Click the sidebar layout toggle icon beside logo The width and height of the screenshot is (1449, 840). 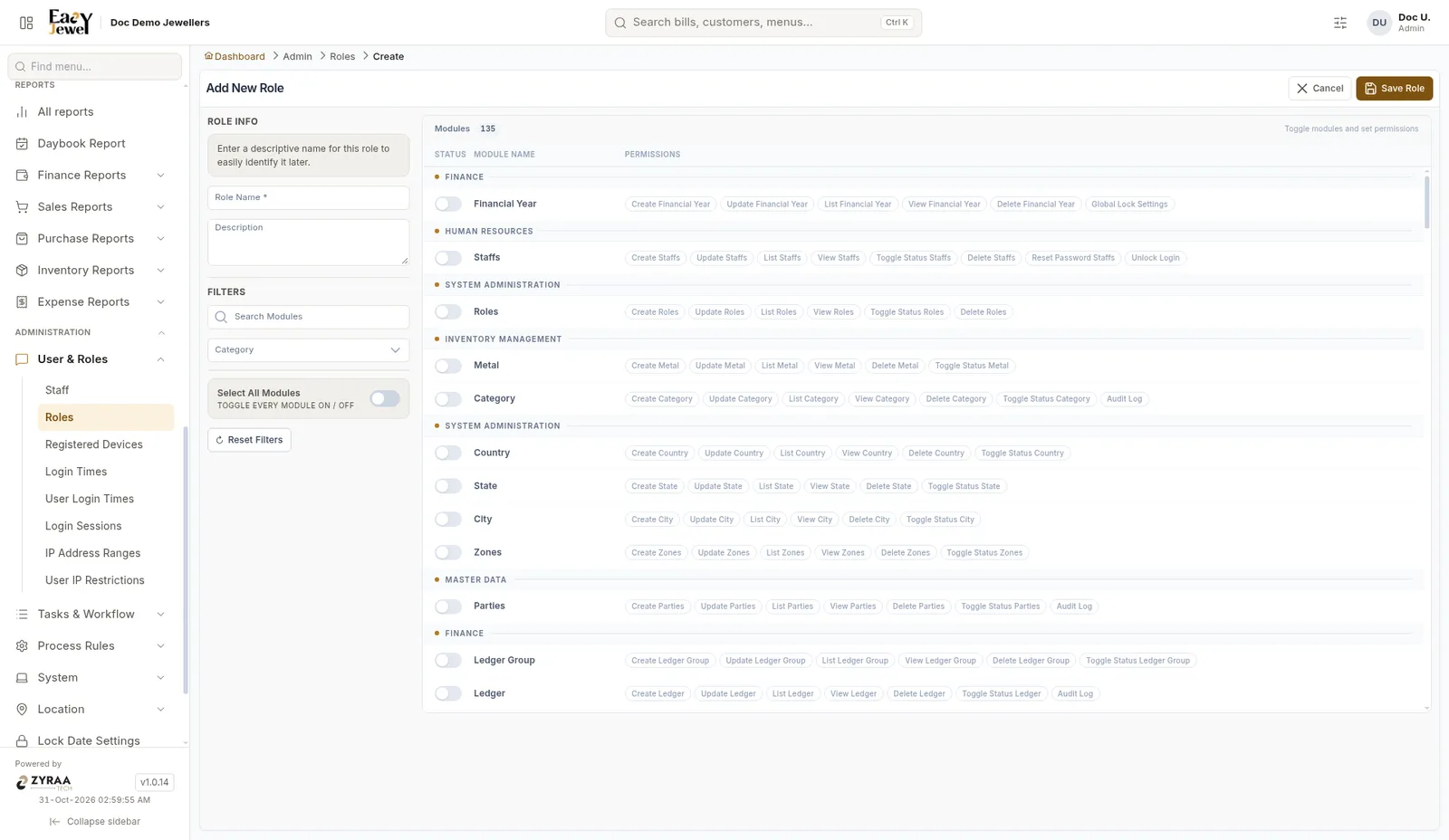[x=26, y=23]
